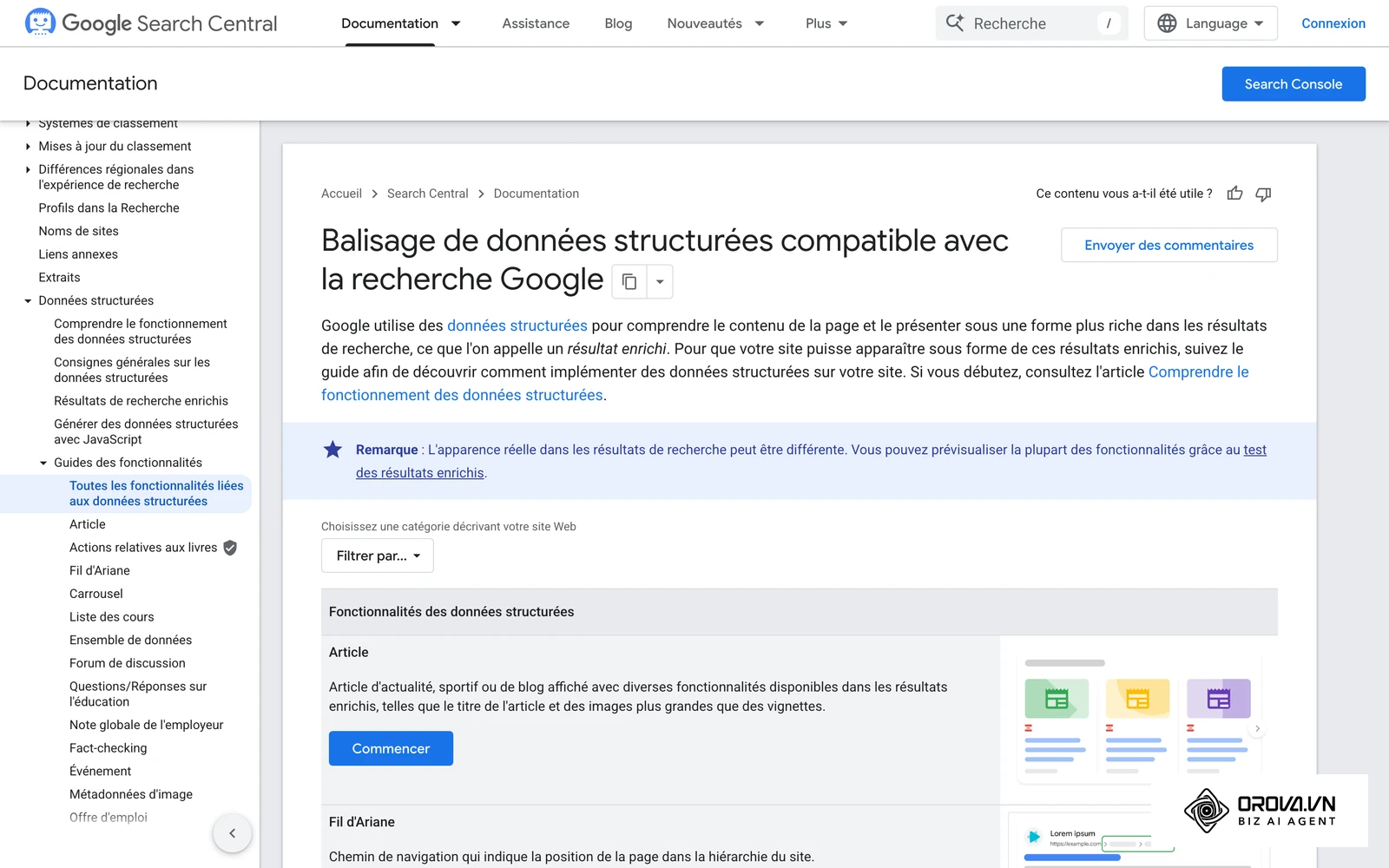
Task: Click the search magnifier icon
Action: [955, 23]
